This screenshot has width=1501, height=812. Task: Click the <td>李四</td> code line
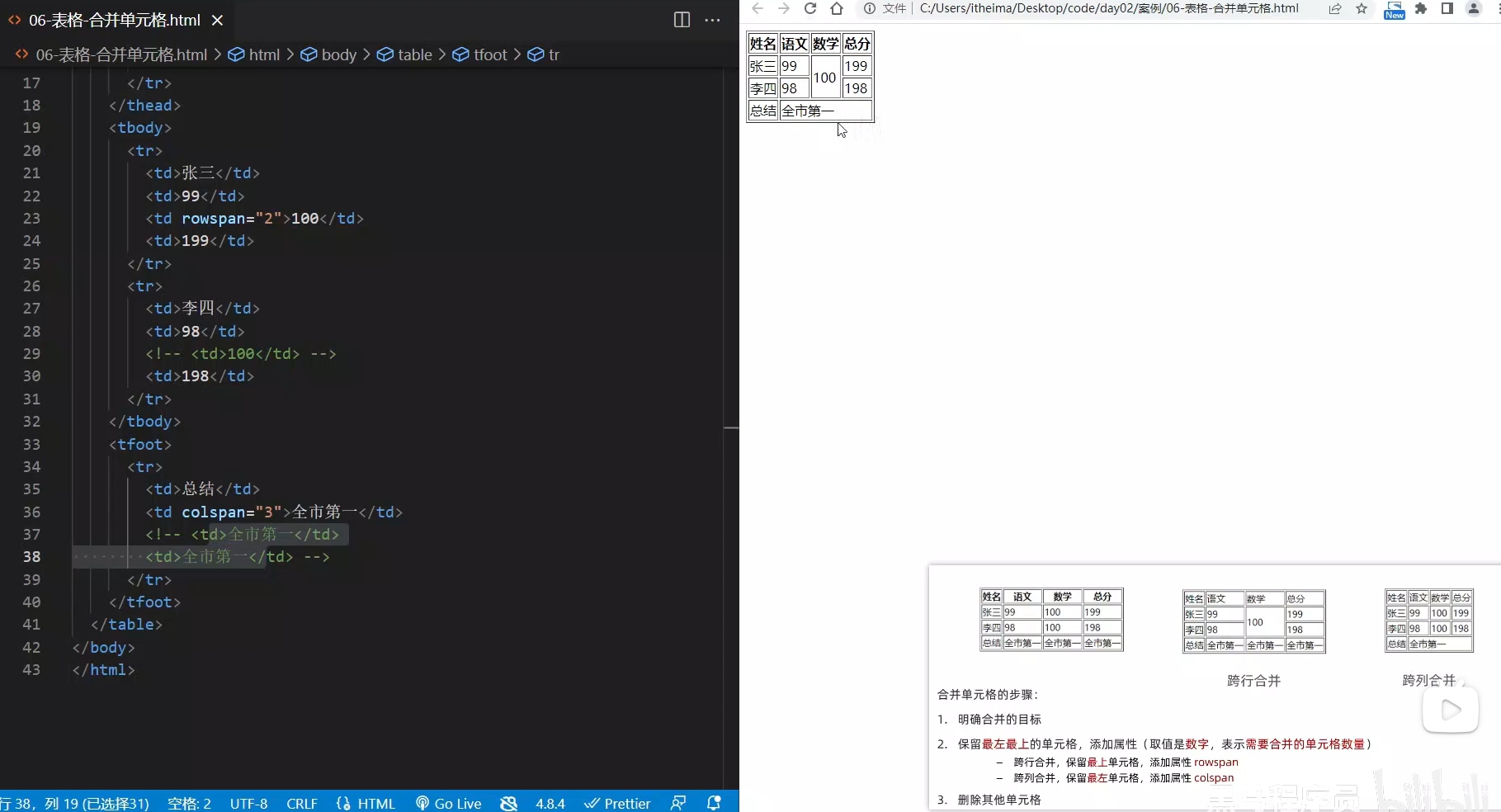point(202,309)
